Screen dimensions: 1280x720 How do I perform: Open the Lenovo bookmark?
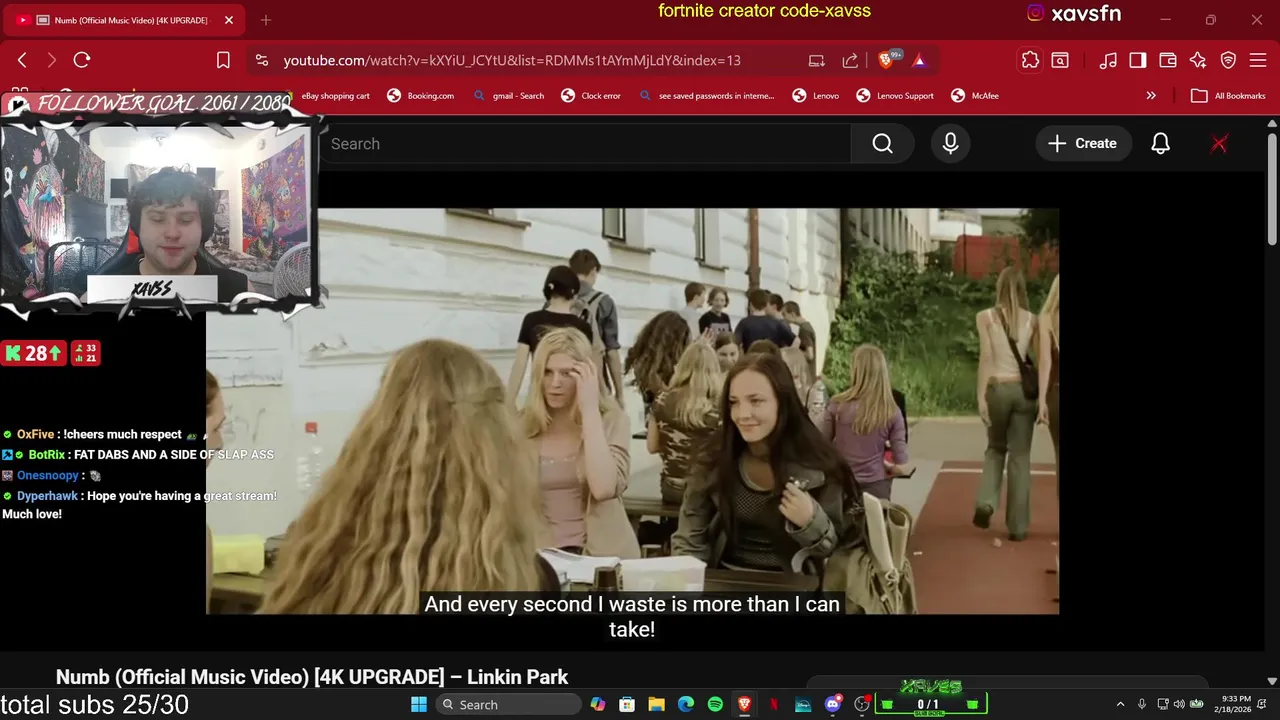(x=816, y=96)
